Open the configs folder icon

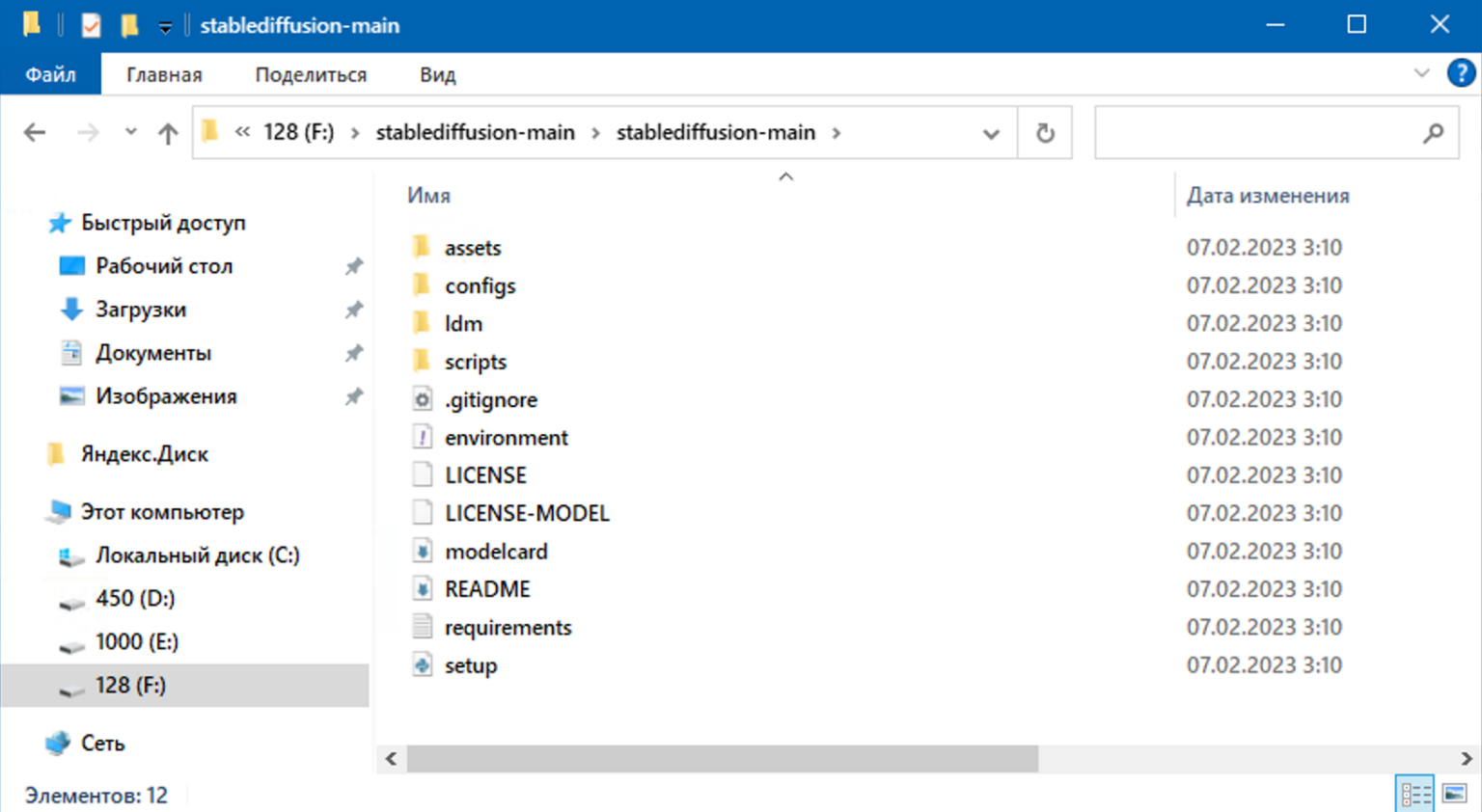[422, 285]
